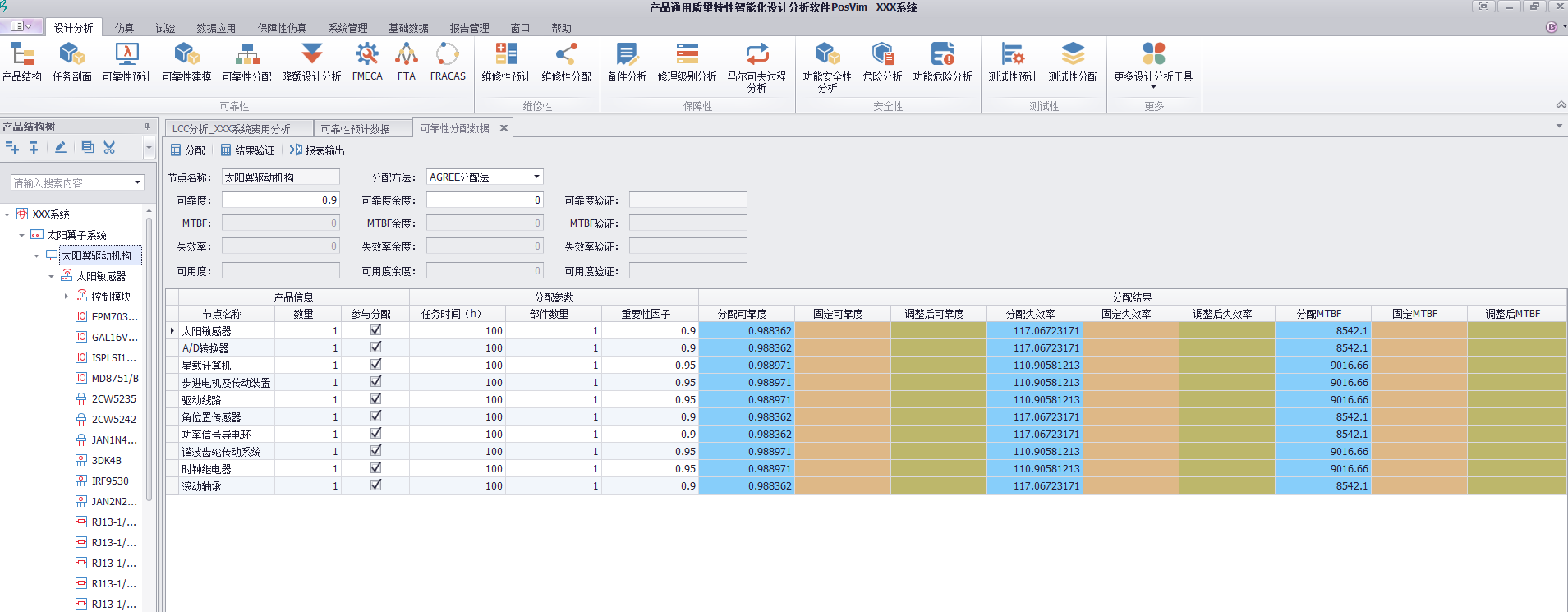Toggle 参与分配 checkbox for 星载计算机
Image resolution: width=1568 pixels, height=612 pixels.
375,365
